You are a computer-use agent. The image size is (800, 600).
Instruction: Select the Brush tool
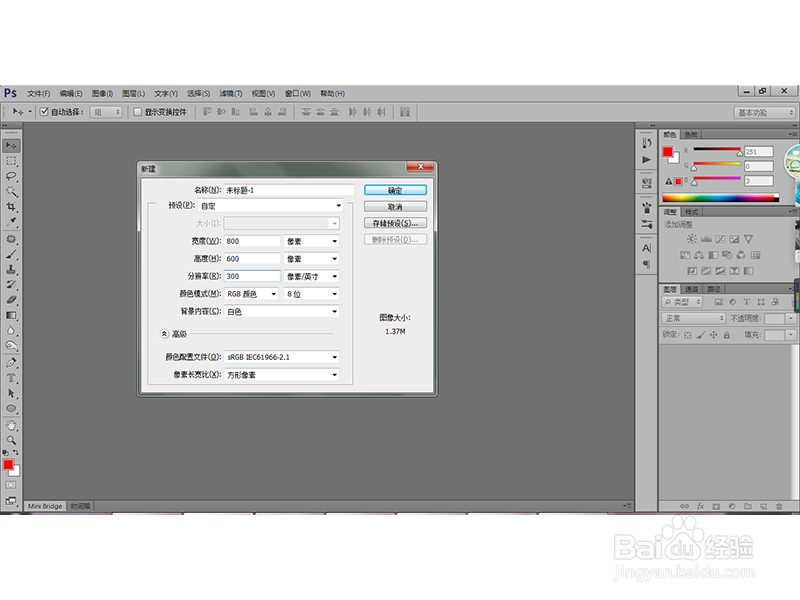point(11,255)
